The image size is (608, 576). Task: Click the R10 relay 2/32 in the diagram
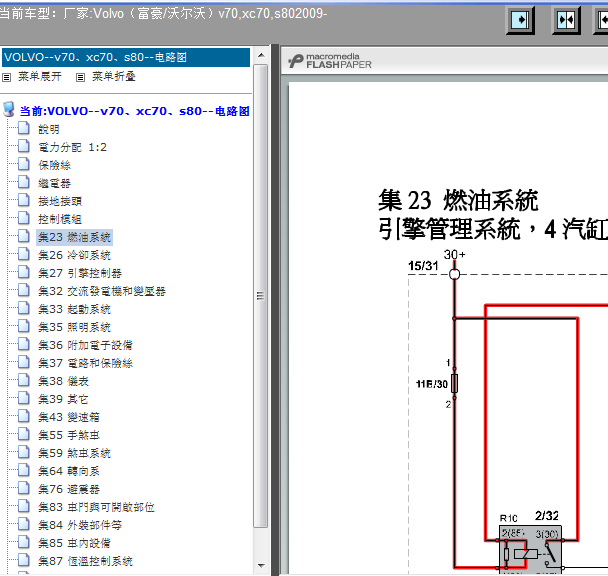(x=530, y=549)
